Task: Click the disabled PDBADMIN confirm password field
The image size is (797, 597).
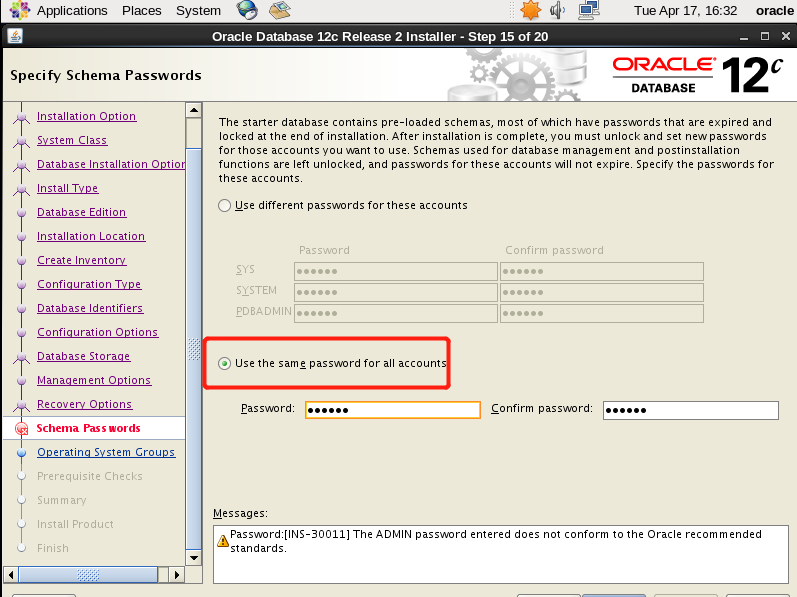Action: coord(602,313)
